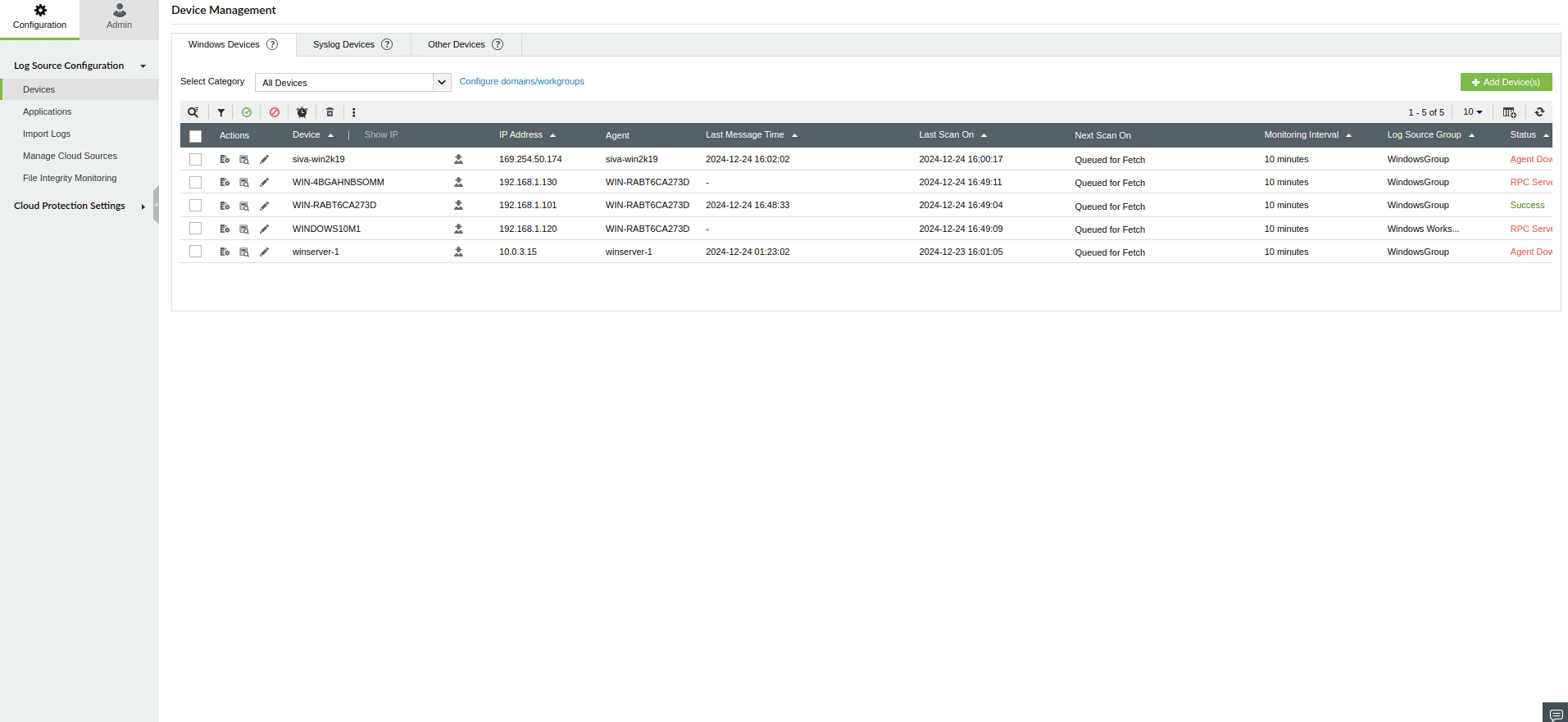Click the Windows Works... group cell

pos(1423,229)
